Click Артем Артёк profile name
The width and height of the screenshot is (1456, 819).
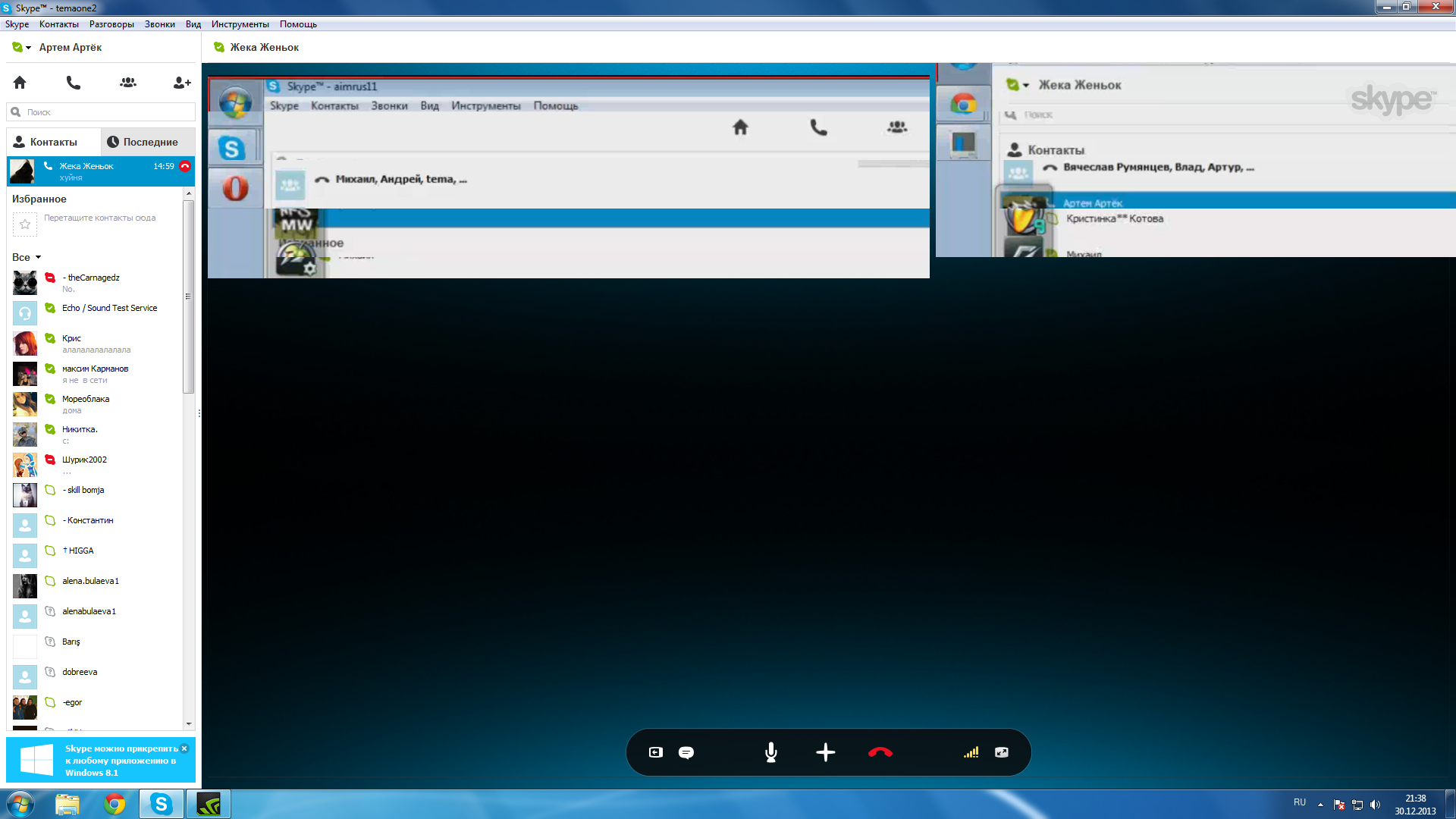71,47
